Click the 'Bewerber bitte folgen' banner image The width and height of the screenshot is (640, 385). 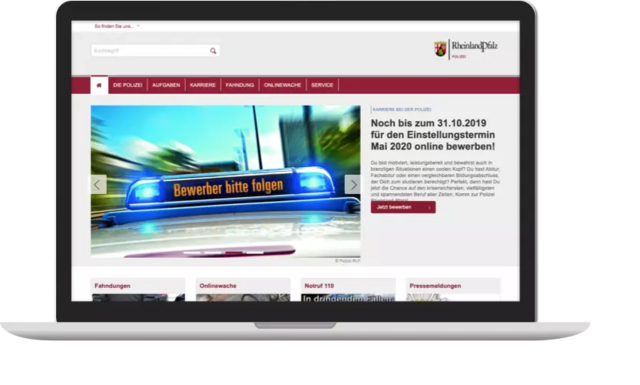pyautogui.click(x=225, y=182)
